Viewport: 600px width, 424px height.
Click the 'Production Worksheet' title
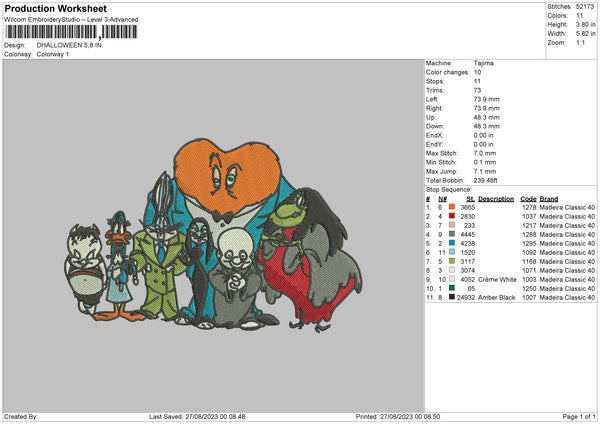pyautogui.click(x=55, y=8)
